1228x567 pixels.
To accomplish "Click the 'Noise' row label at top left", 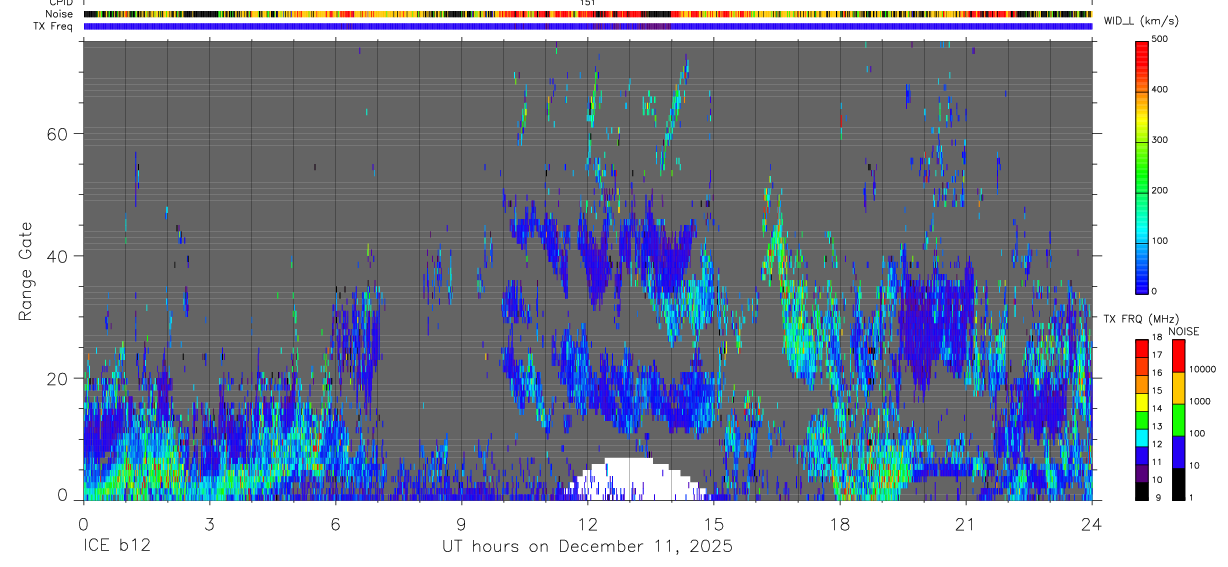I will (x=58, y=14).
